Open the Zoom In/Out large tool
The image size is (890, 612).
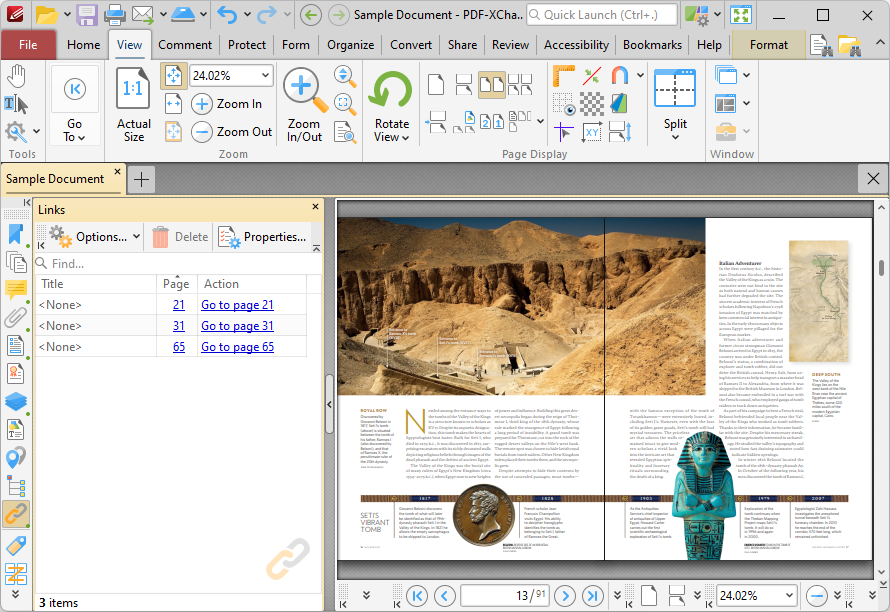(304, 104)
